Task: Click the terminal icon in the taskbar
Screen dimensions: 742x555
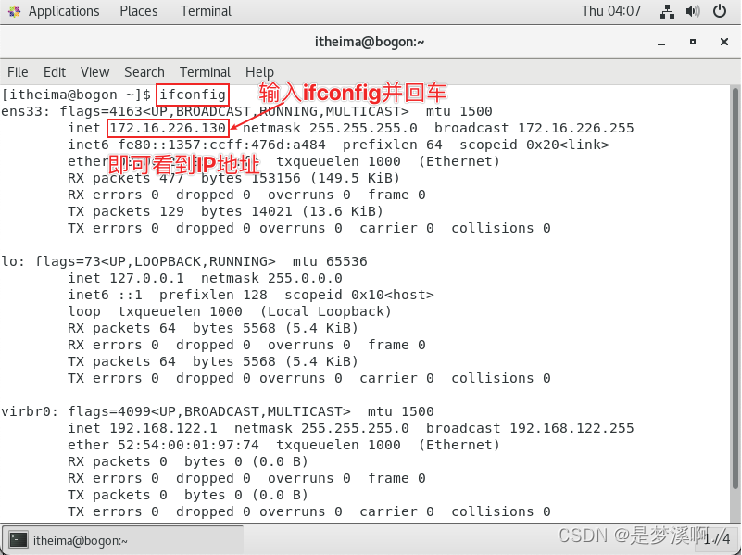Action: point(18,540)
